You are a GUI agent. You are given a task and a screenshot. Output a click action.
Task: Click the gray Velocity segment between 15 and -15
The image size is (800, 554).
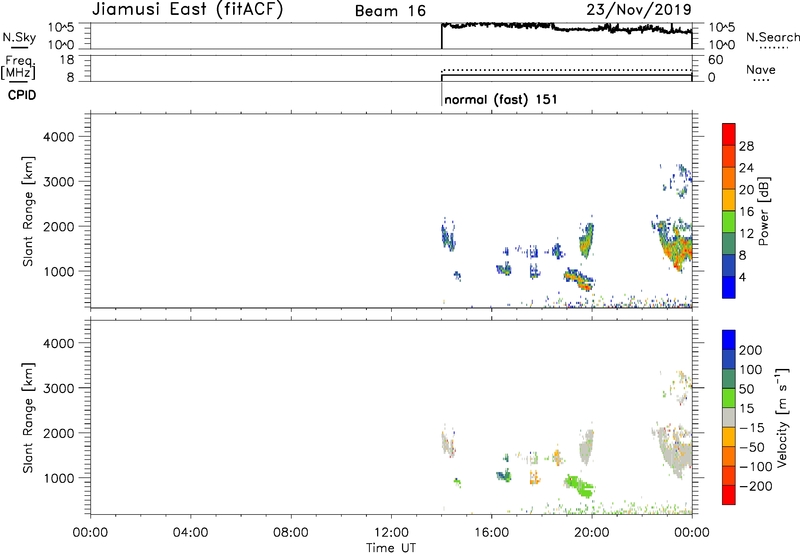(x=729, y=417)
